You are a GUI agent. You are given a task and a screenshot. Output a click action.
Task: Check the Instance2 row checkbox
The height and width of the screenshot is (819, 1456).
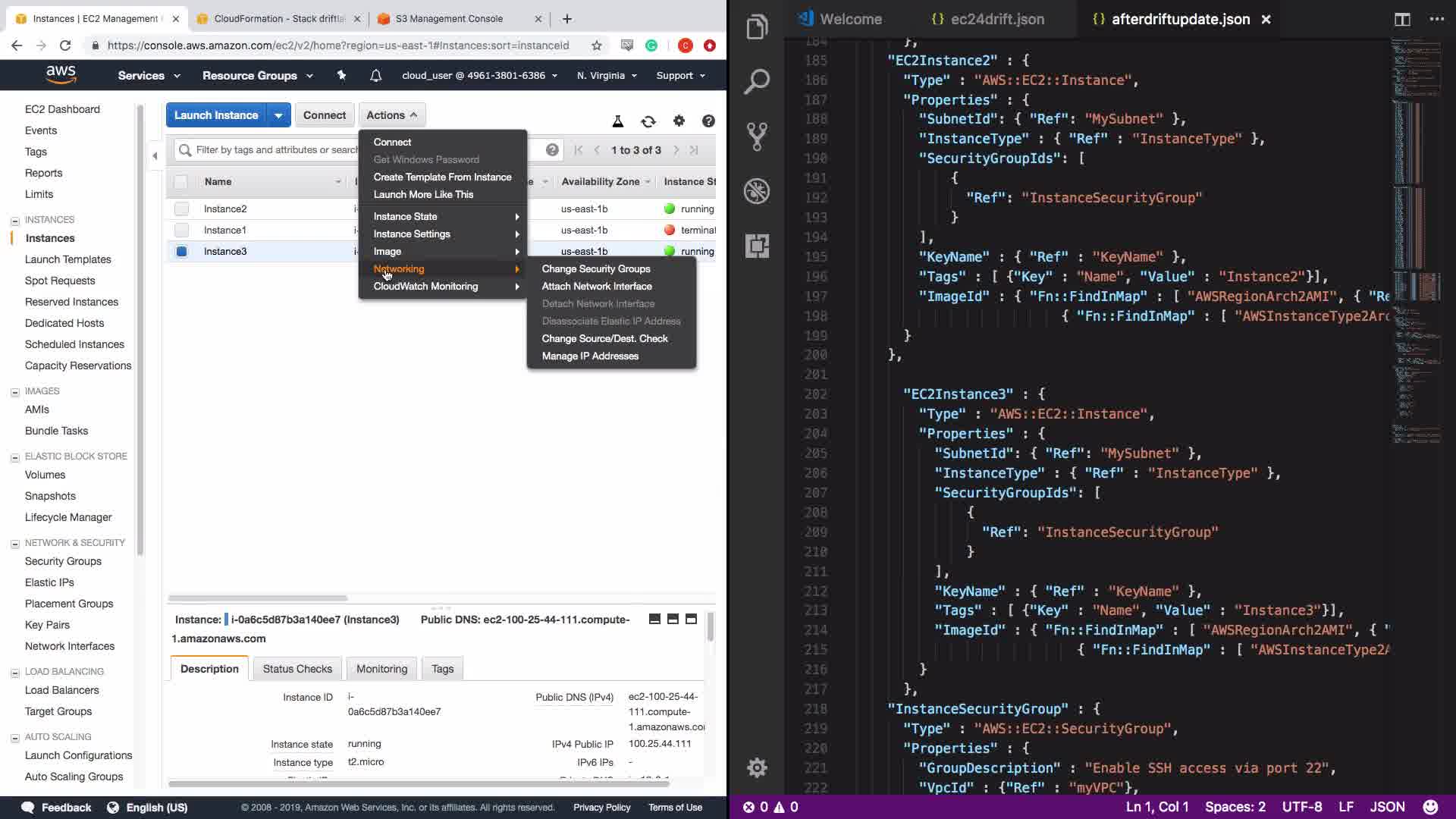(x=181, y=209)
